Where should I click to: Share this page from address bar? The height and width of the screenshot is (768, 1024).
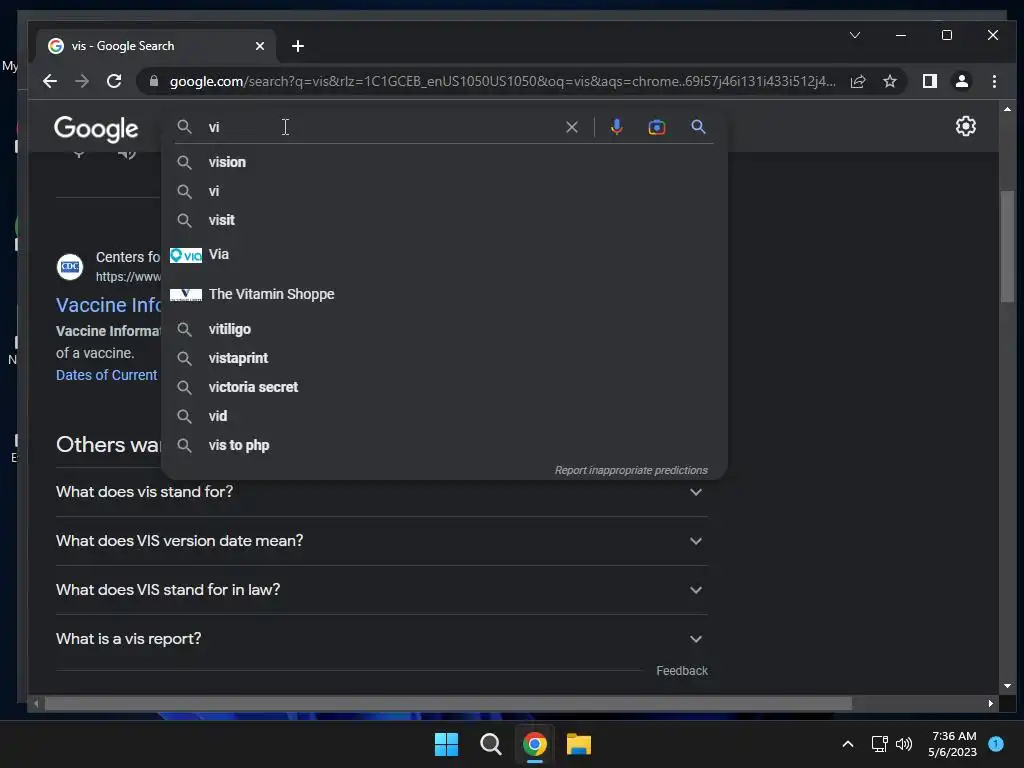(x=857, y=82)
